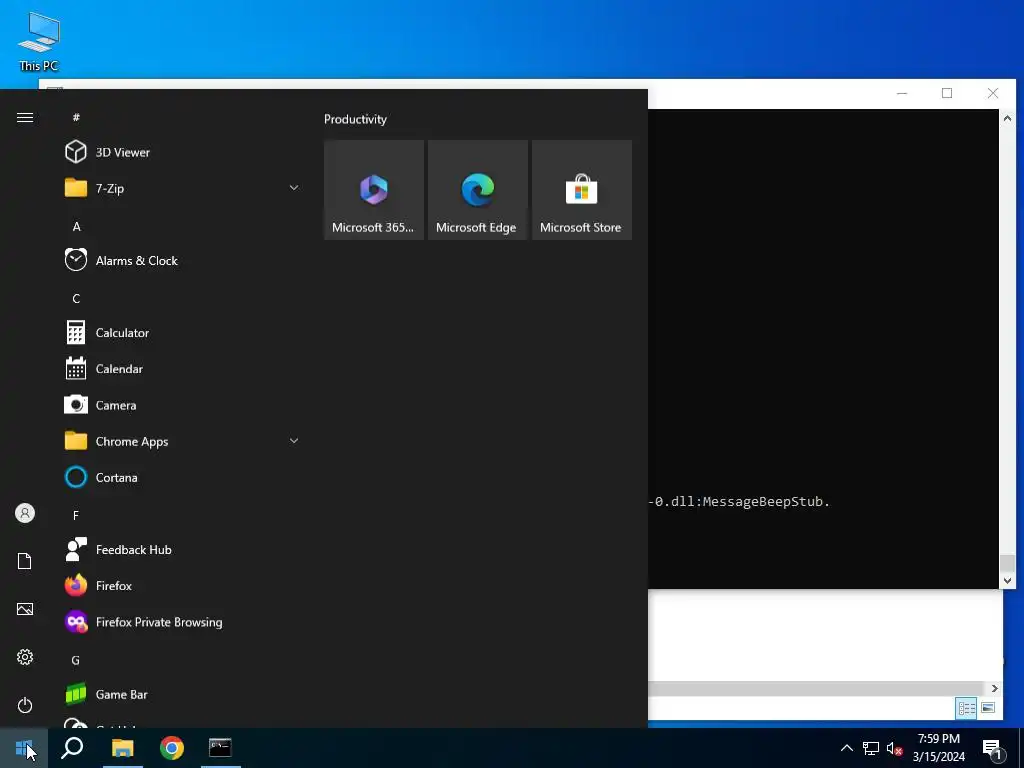
Task: Switch to large icons view in back window
Action: click(988, 708)
